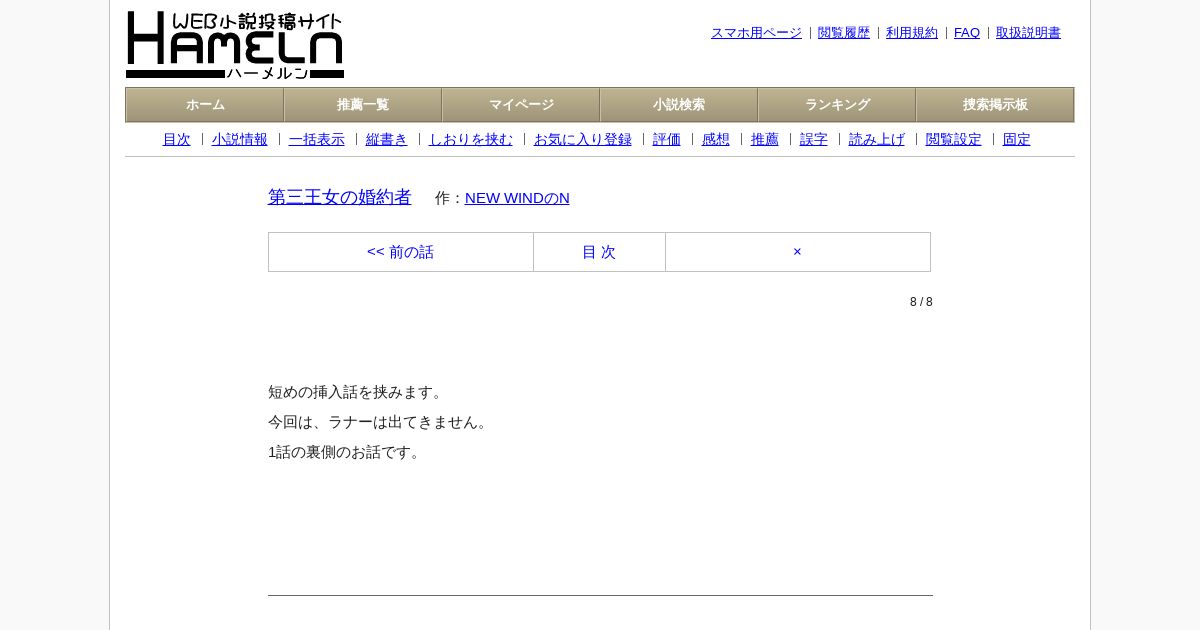Go to the ホーム tab
1200x630 pixels.
(x=205, y=105)
